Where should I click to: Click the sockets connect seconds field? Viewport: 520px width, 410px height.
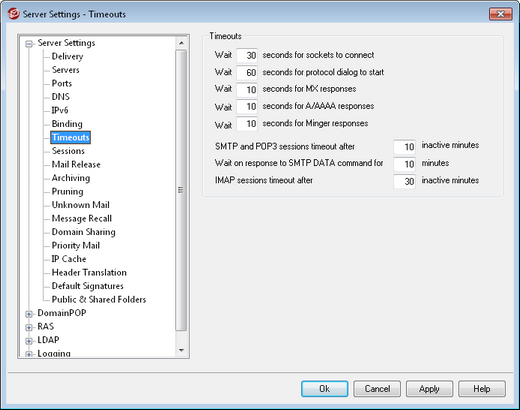point(247,55)
